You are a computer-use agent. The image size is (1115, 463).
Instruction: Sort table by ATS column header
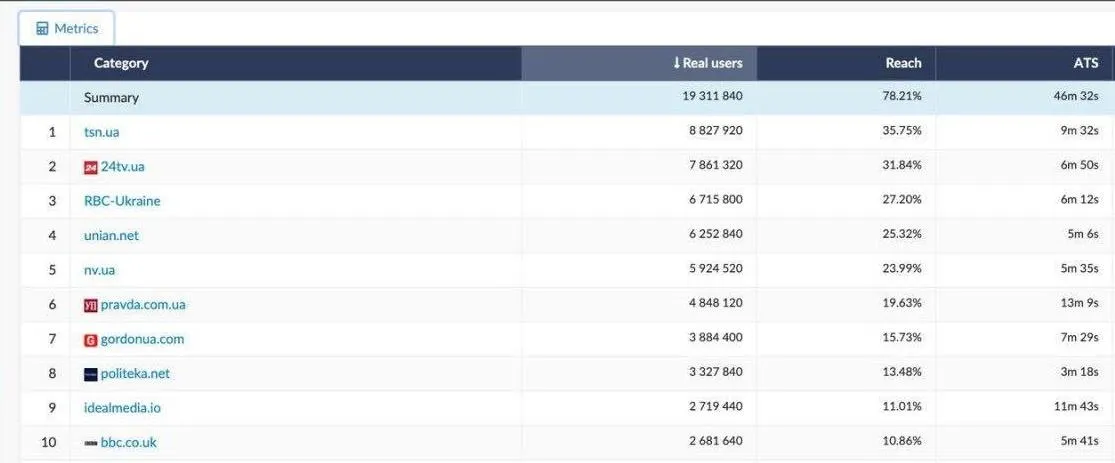(1085, 63)
